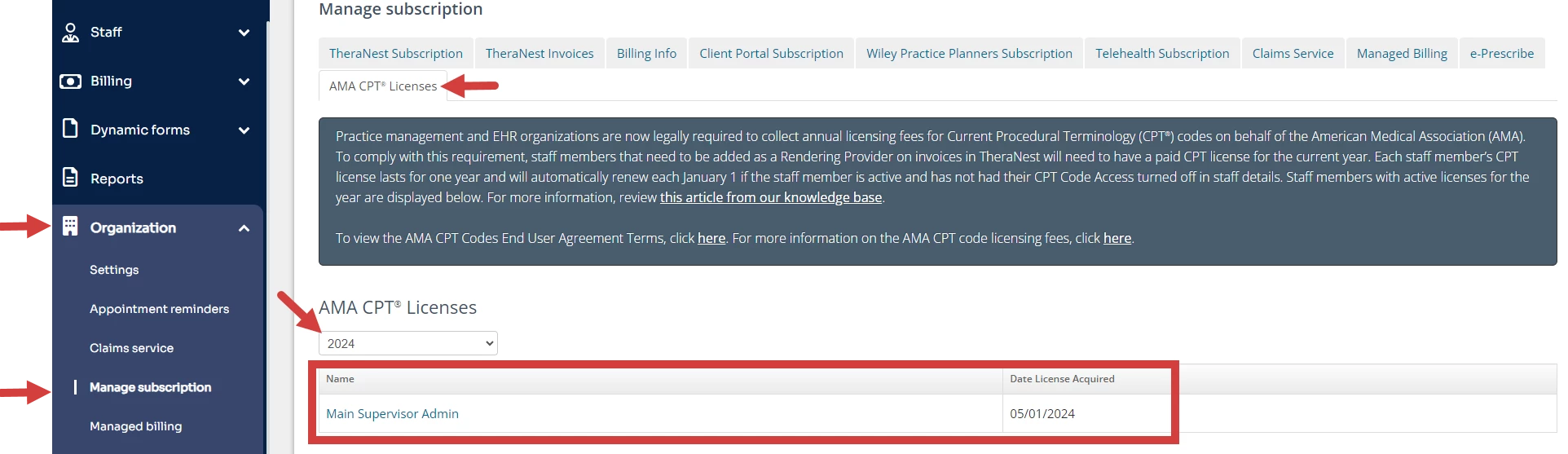The width and height of the screenshot is (1568, 454).
Task: Switch to Wiley Practice Planners Subscription tab
Action: pyautogui.click(x=969, y=53)
